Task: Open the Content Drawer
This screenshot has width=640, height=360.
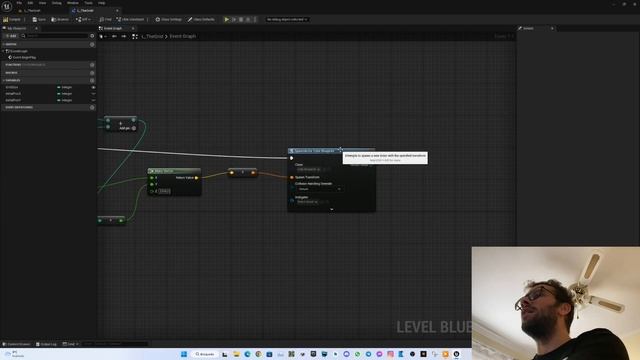Action: point(16,344)
